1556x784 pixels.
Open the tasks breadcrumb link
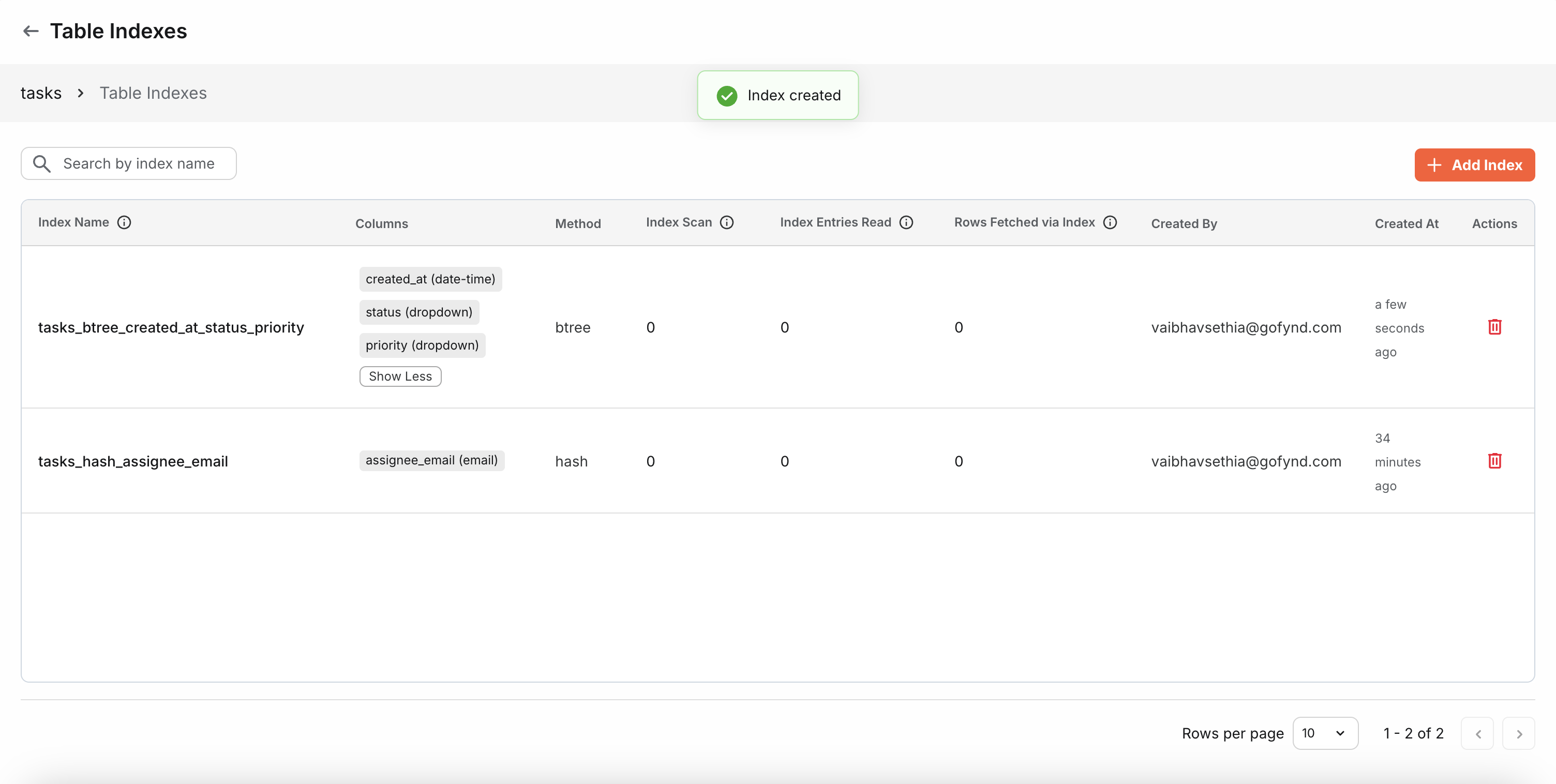[41, 93]
